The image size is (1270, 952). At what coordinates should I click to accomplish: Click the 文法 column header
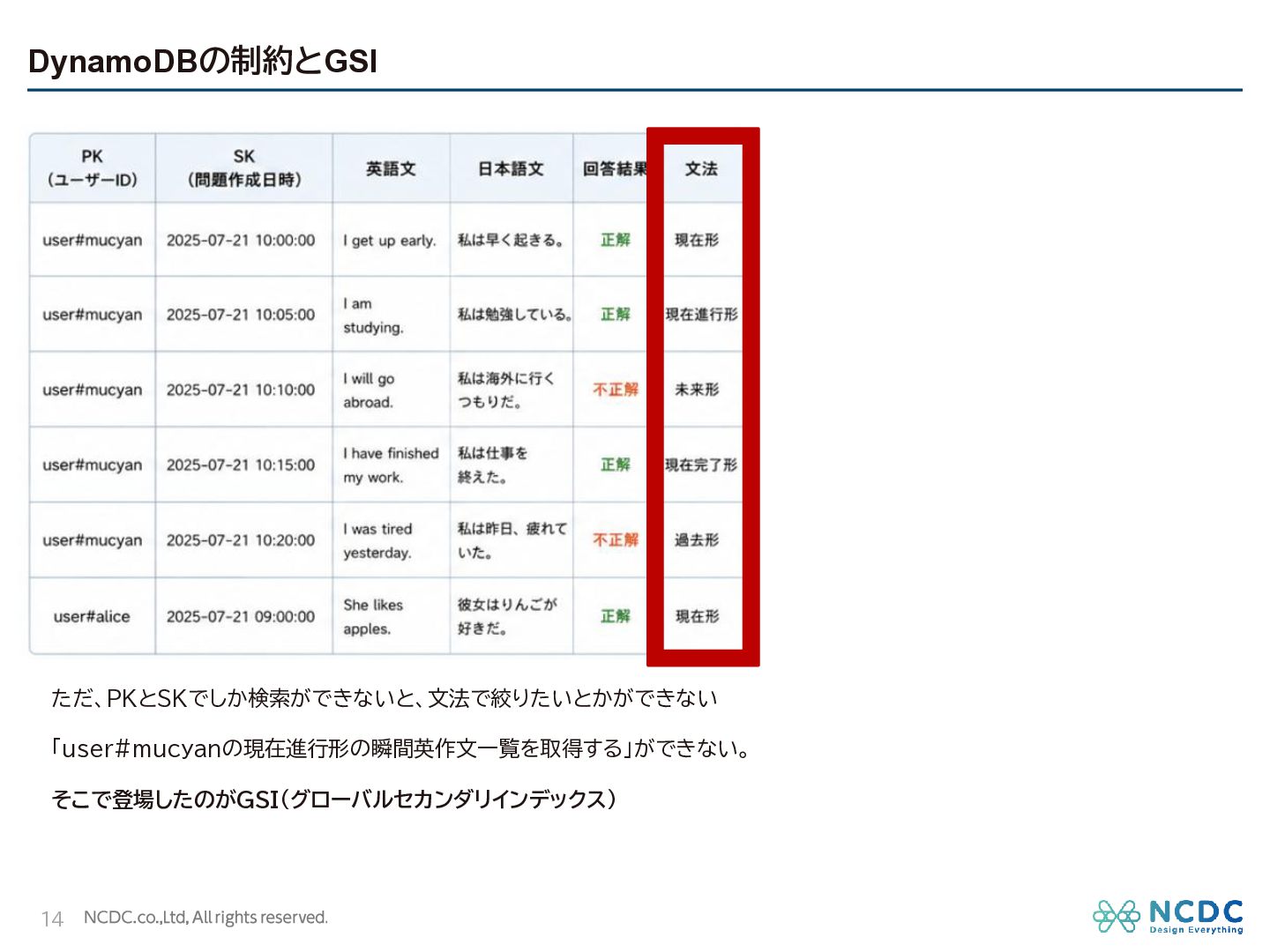point(702,168)
